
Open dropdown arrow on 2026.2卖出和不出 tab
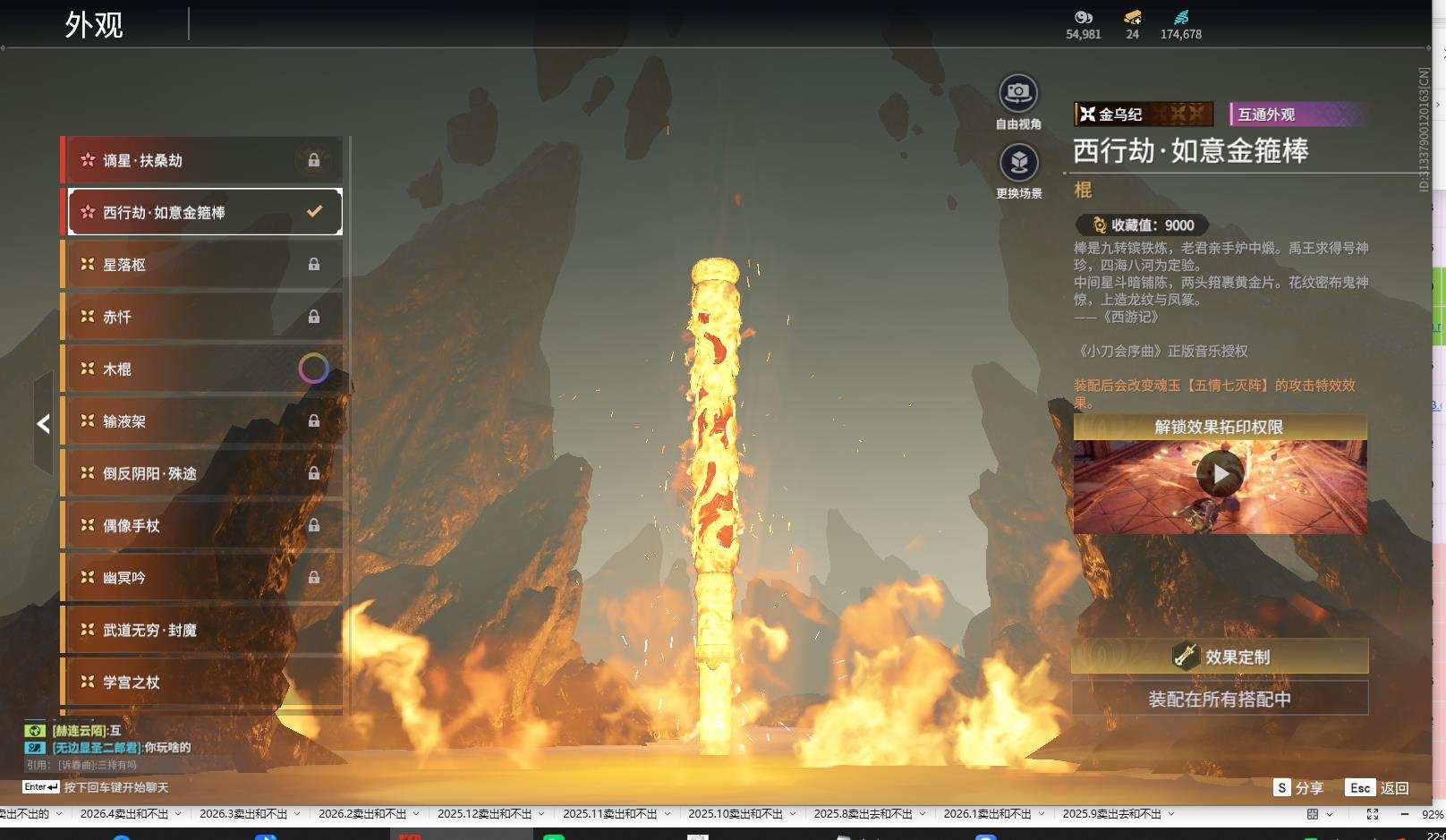(x=416, y=814)
